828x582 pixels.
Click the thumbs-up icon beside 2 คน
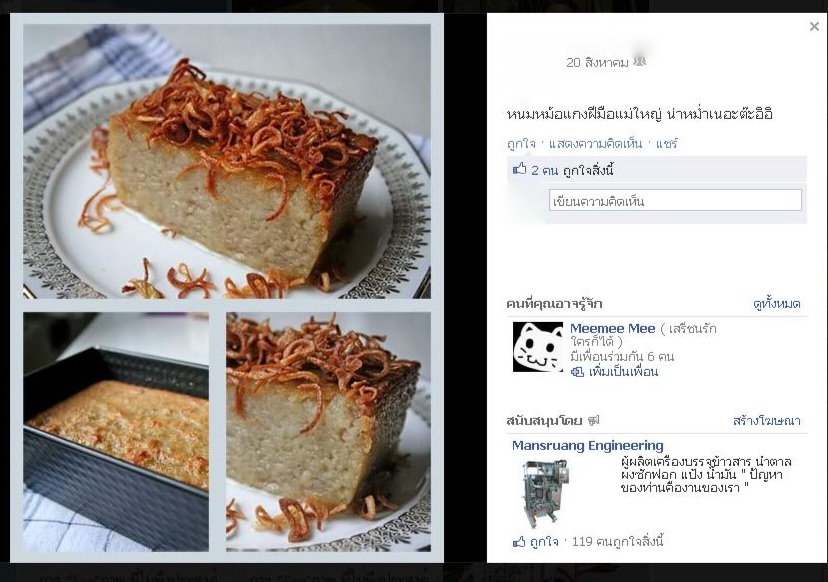point(520,169)
